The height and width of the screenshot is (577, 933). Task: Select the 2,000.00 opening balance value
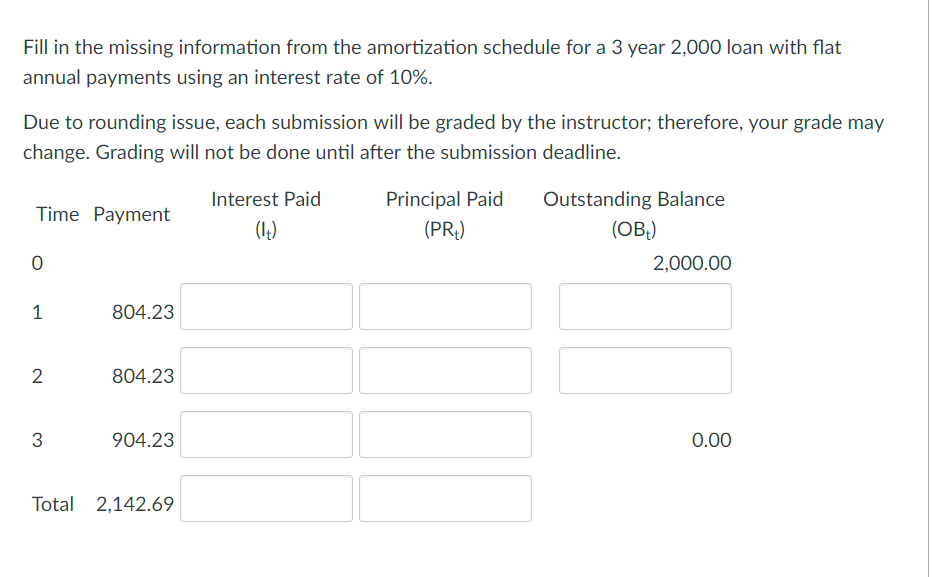pos(692,263)
